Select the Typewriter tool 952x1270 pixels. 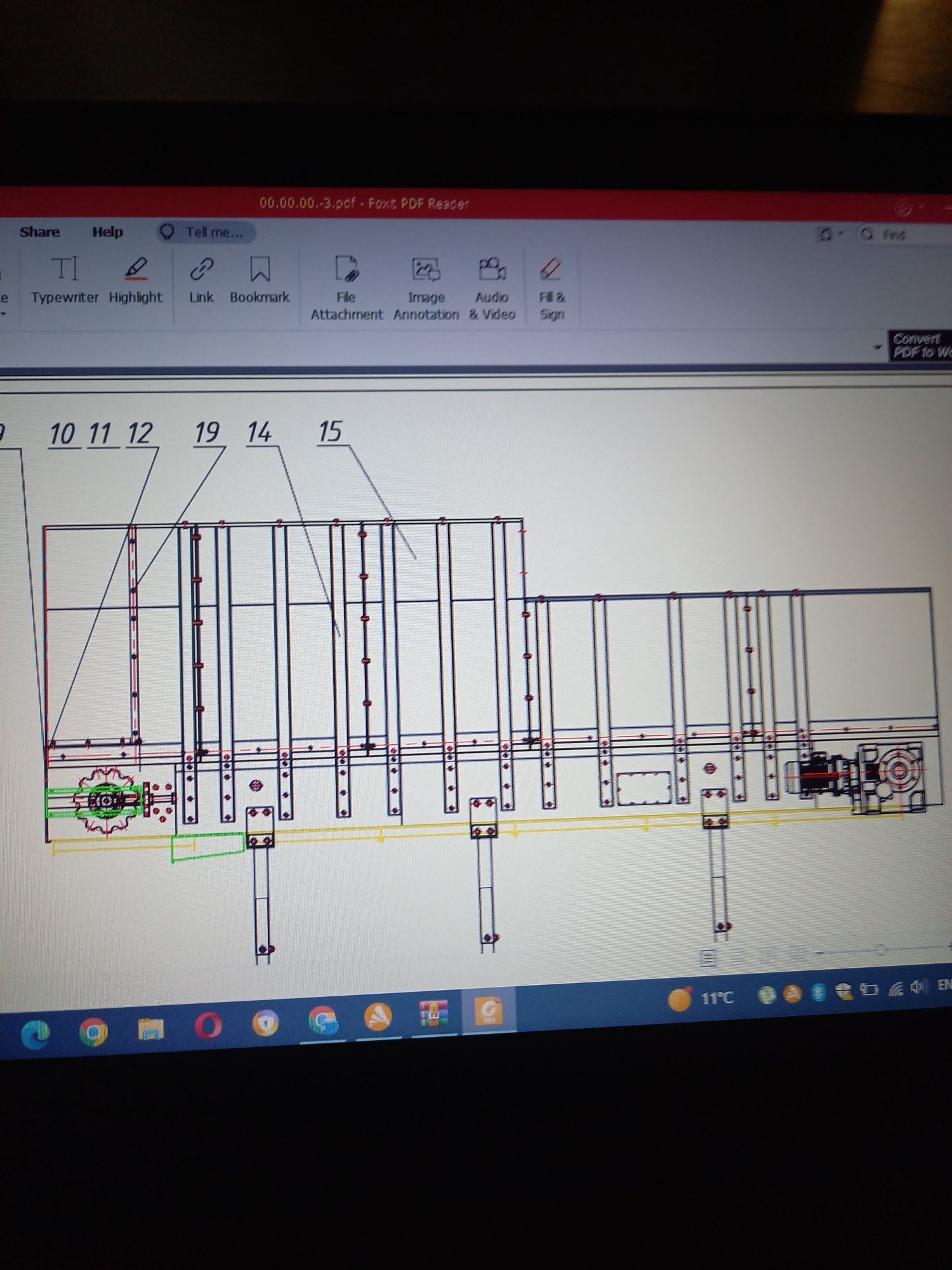pos(65,280)
